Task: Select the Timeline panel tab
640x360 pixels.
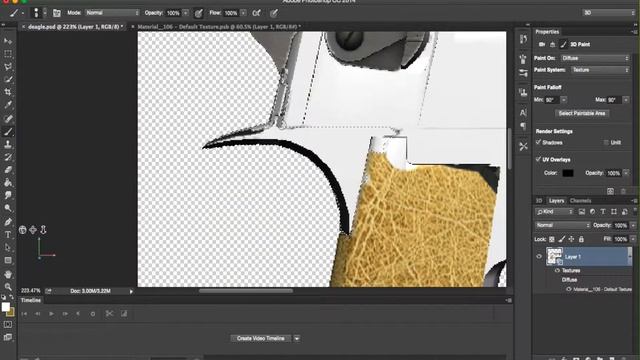Action: click(31, 300)
